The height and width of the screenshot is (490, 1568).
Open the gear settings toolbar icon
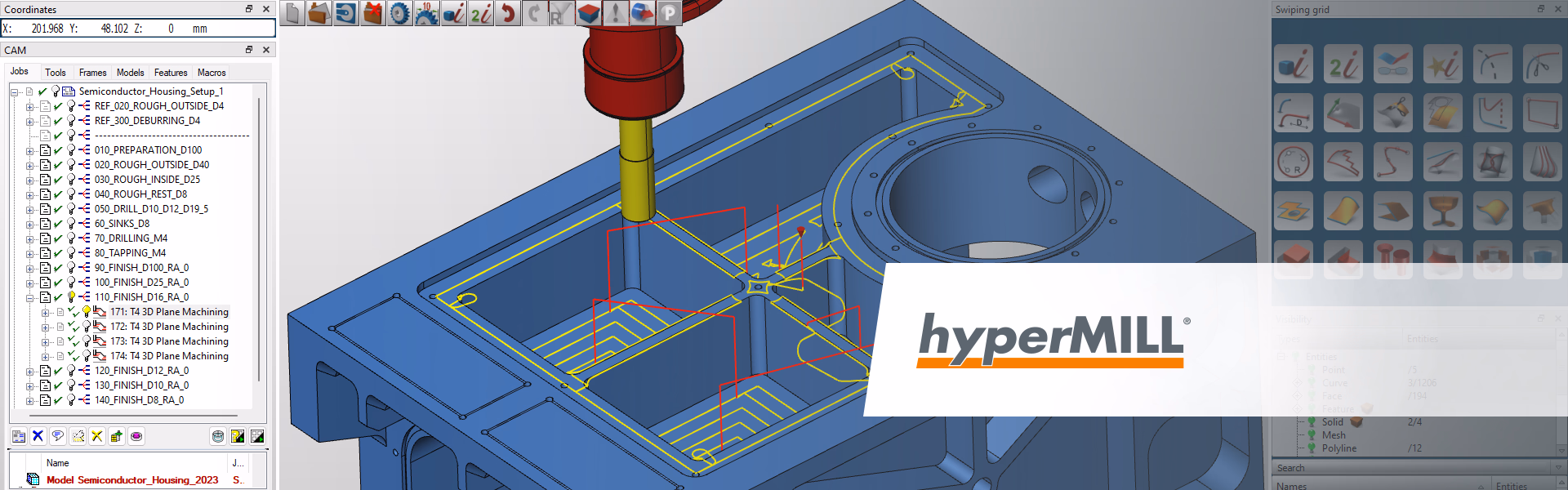[399, 14]
